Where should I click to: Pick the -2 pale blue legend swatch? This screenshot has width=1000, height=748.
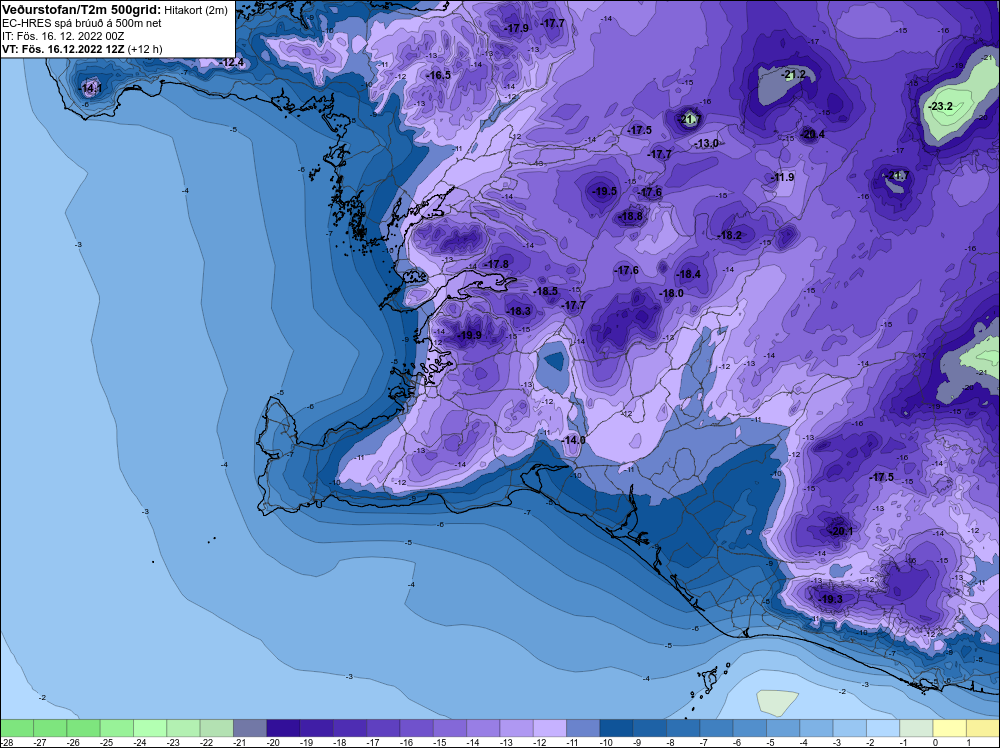[x=883, y=728]
